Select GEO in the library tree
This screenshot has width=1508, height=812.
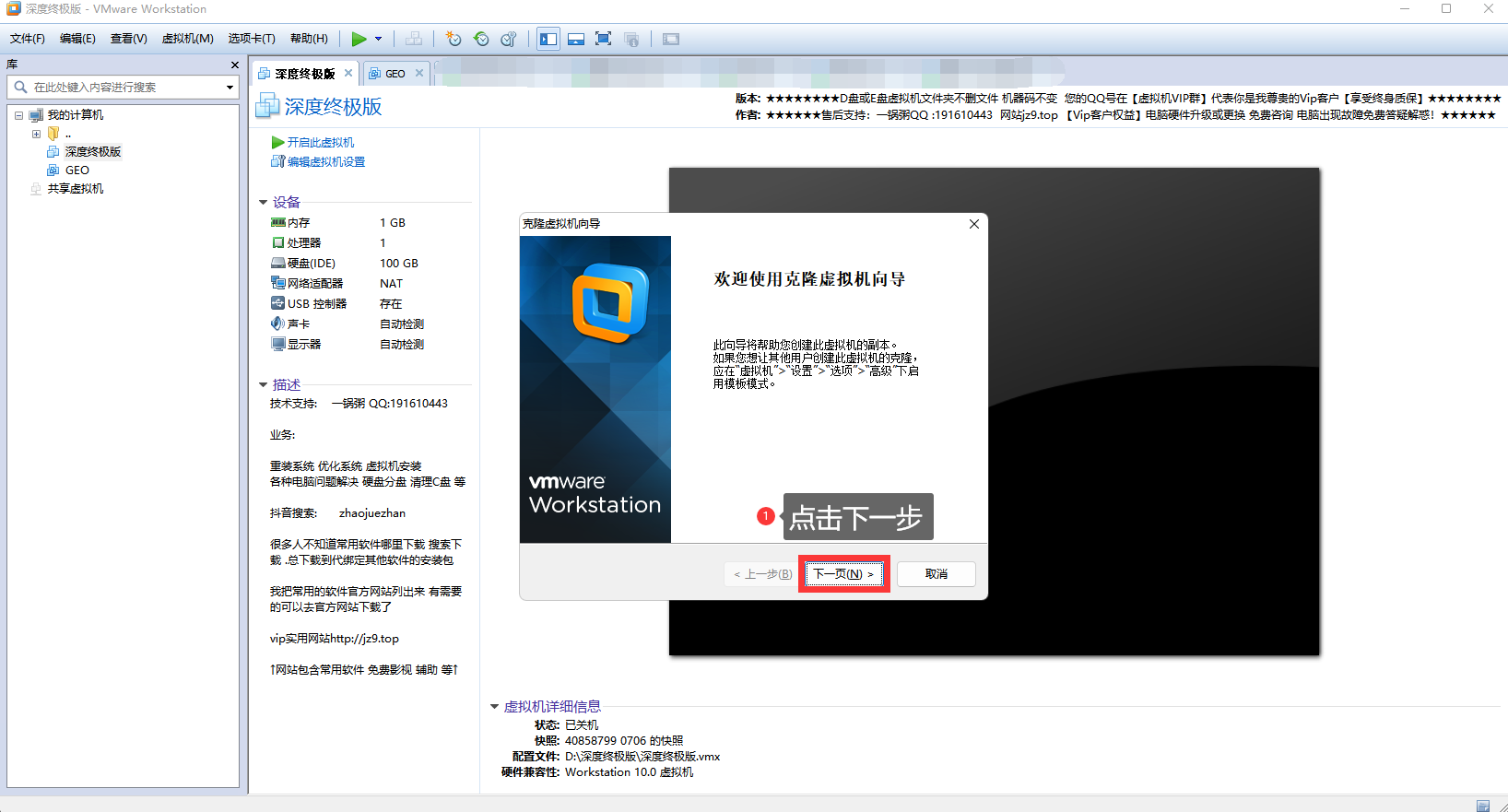77,171
